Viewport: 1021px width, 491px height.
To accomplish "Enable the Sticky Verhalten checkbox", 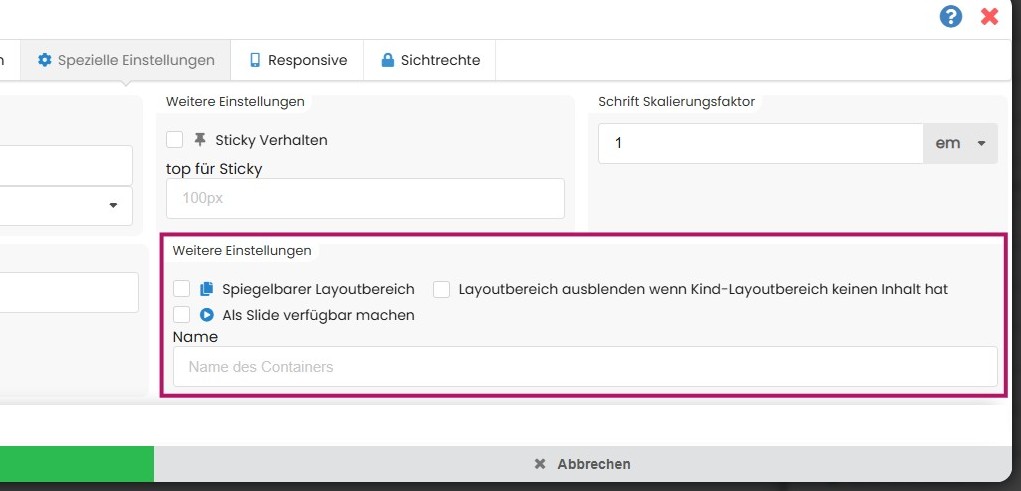I will pyautogui.click(x=175, y=140).
